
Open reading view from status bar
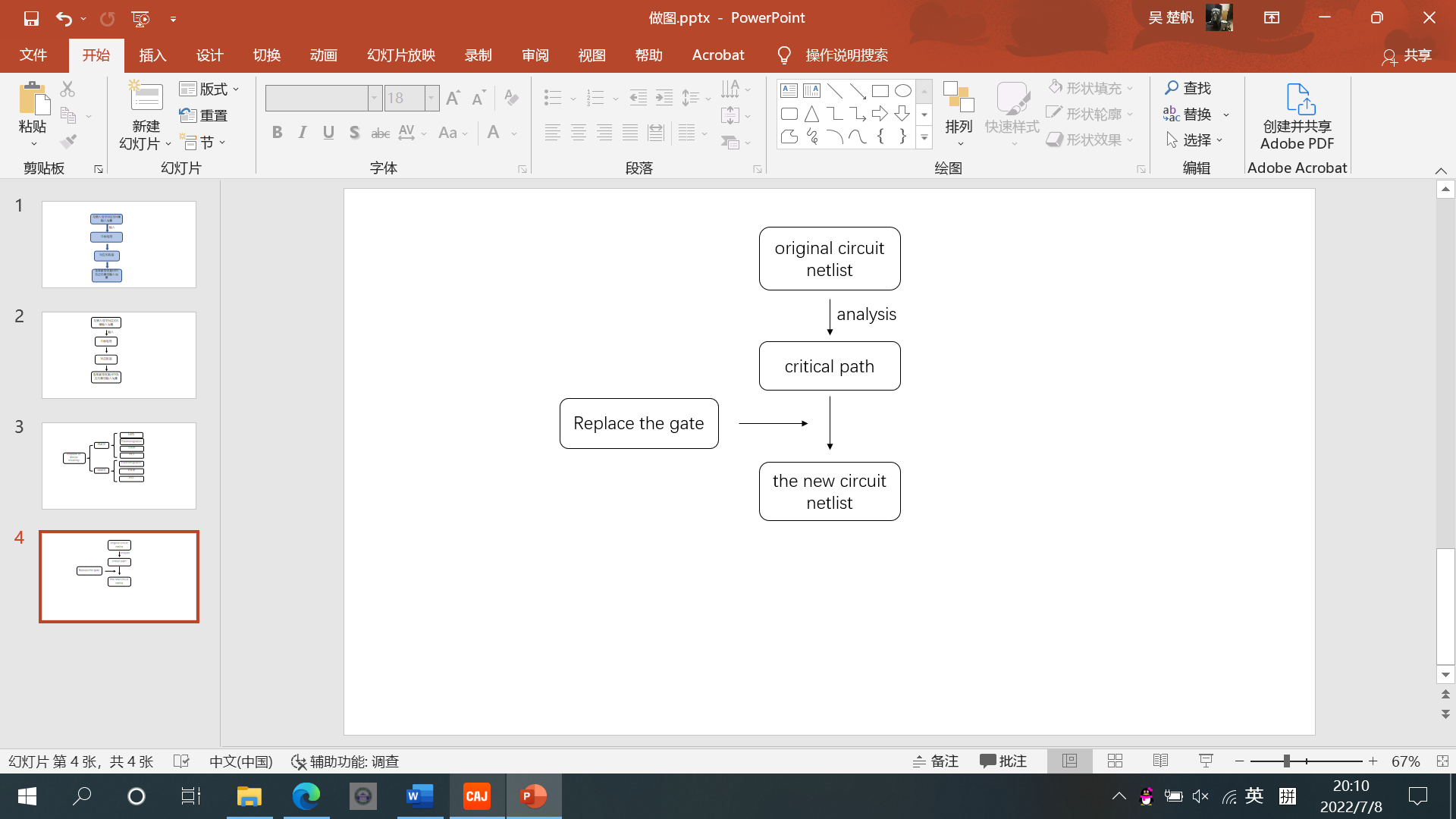pos(1160,761)
